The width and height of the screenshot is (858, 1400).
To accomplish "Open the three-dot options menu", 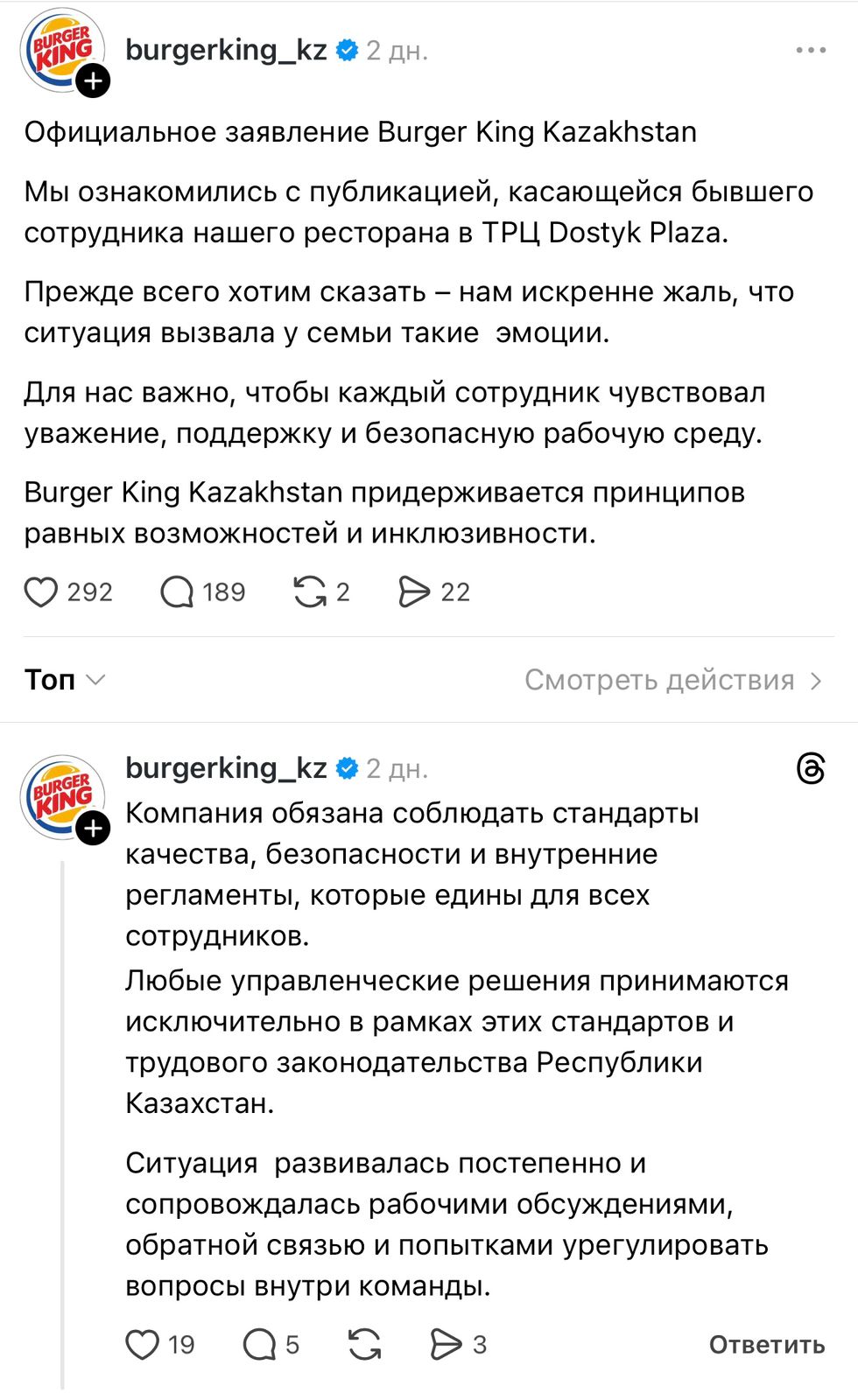I will (811, 51).
